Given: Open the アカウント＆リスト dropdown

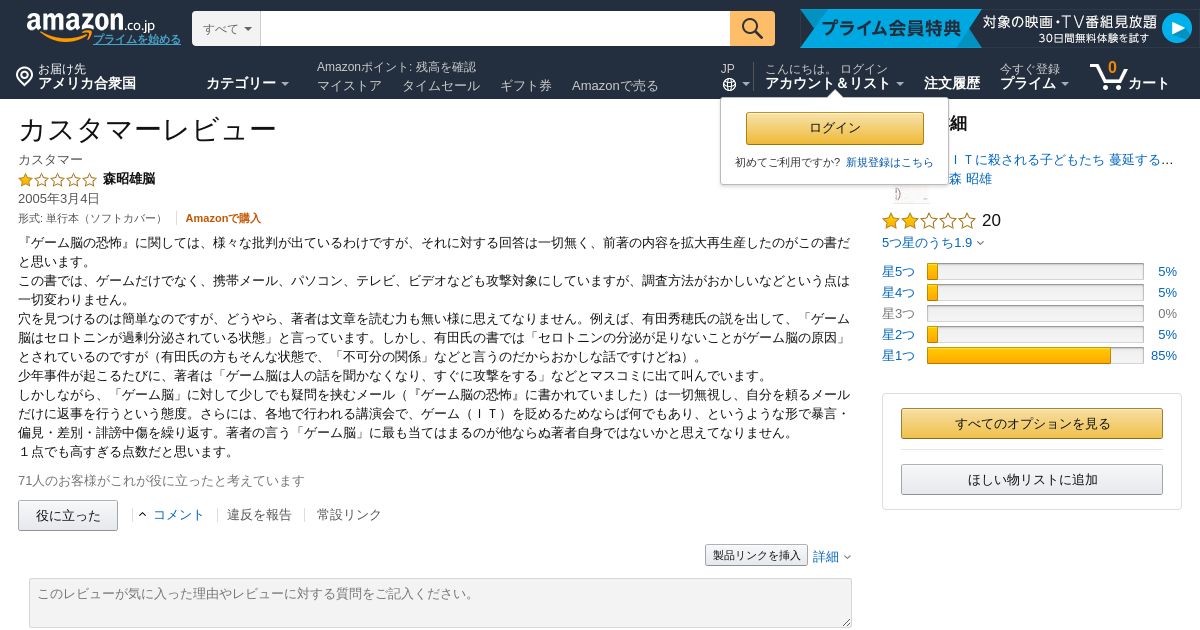Looking at the screenshot, I should (834, 84).
